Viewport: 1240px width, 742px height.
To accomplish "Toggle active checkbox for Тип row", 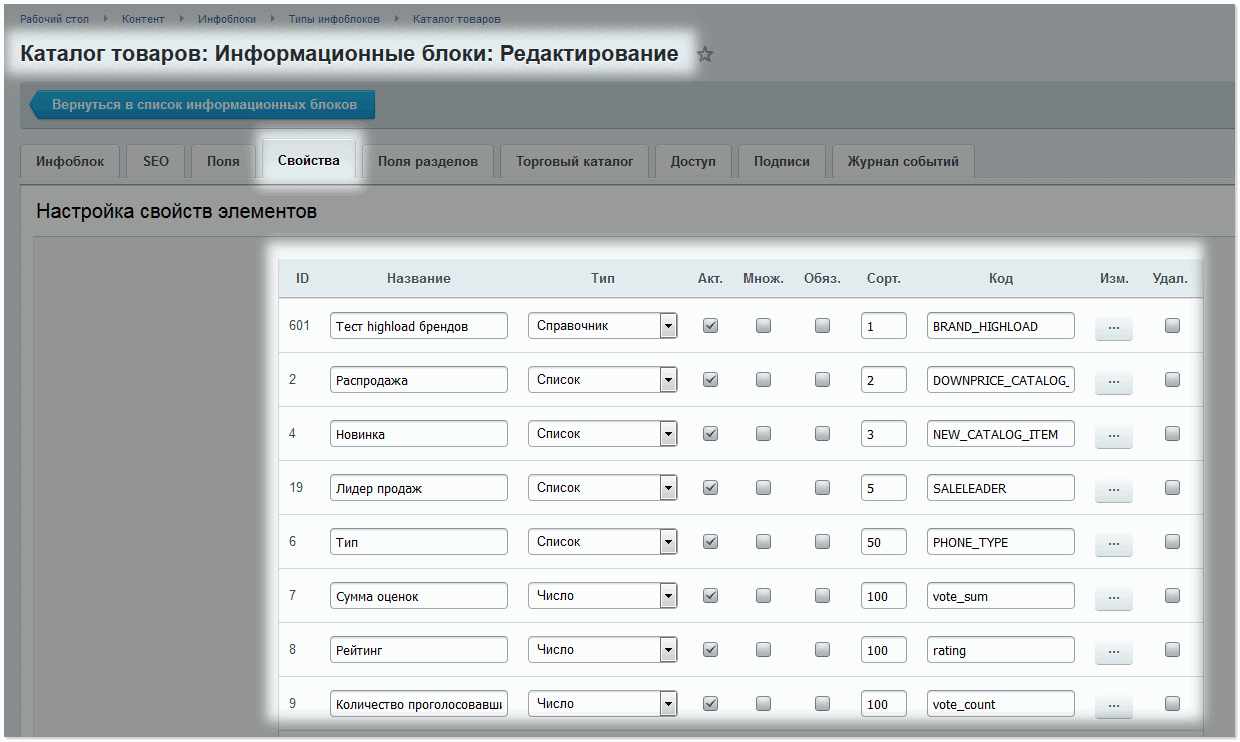I will 710,541.
